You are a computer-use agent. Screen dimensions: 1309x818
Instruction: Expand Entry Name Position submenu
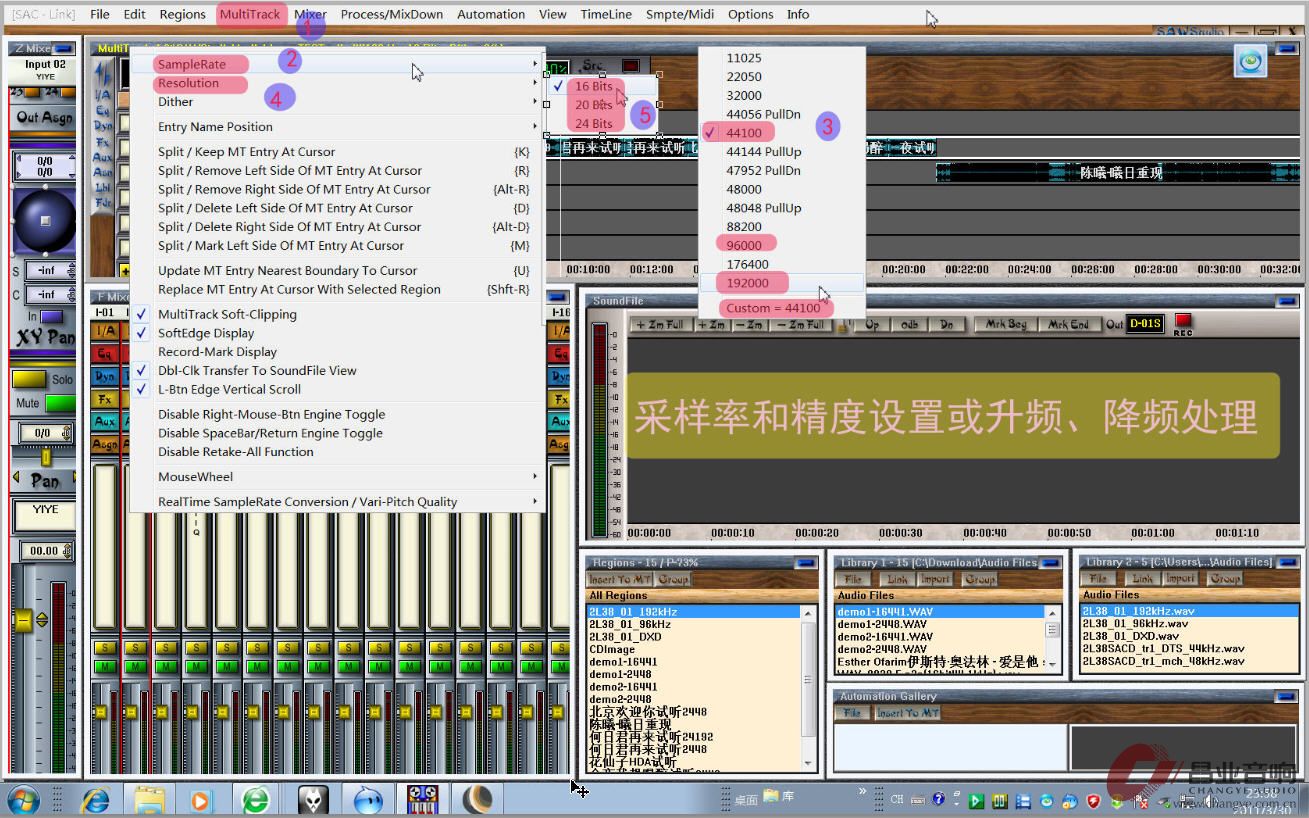pos(338,127)
